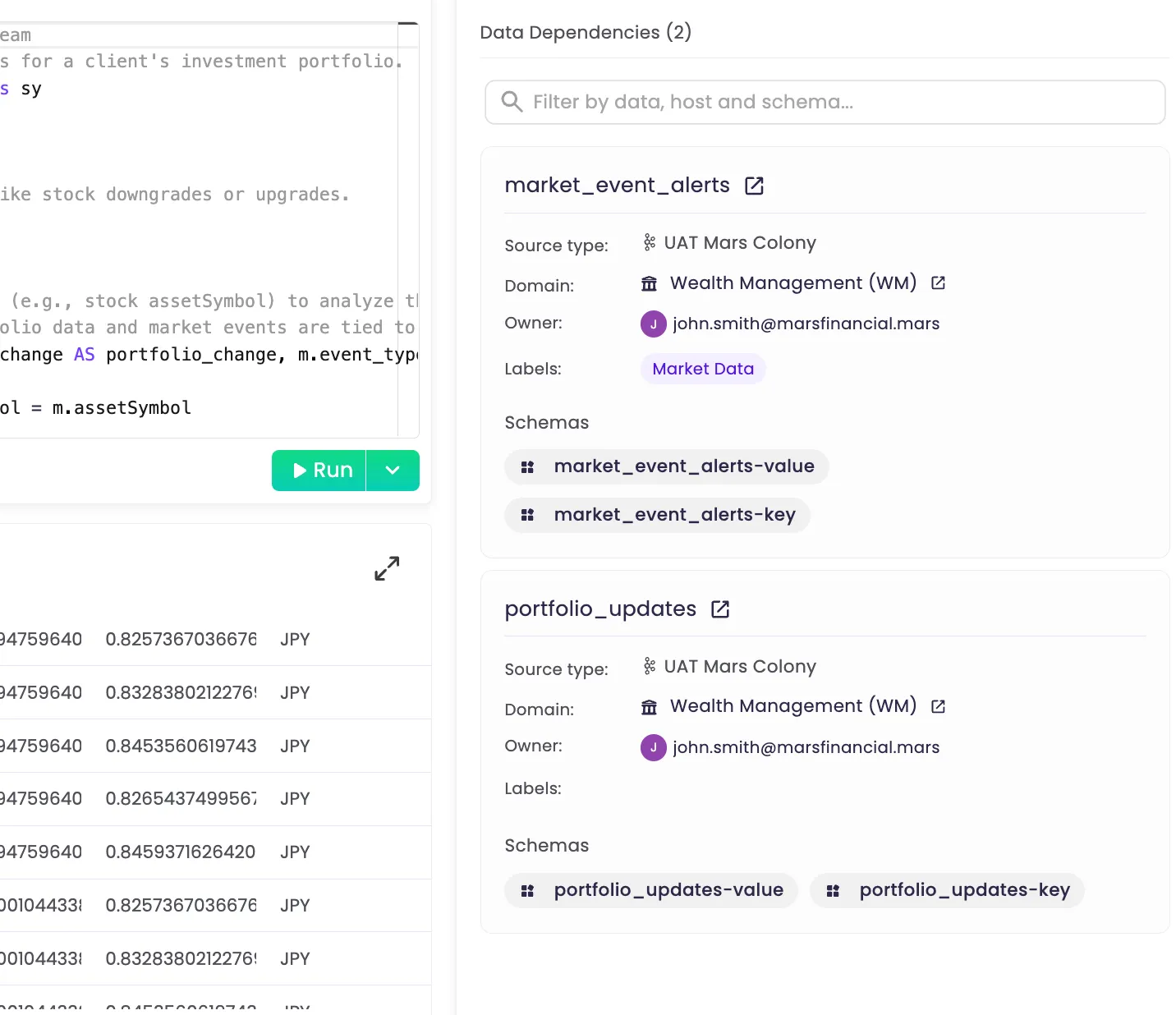Click Wealth Management (WM) domain of market_event_alerts
The width and height of the screenshot is (1176, 1015).
point(792,283)
